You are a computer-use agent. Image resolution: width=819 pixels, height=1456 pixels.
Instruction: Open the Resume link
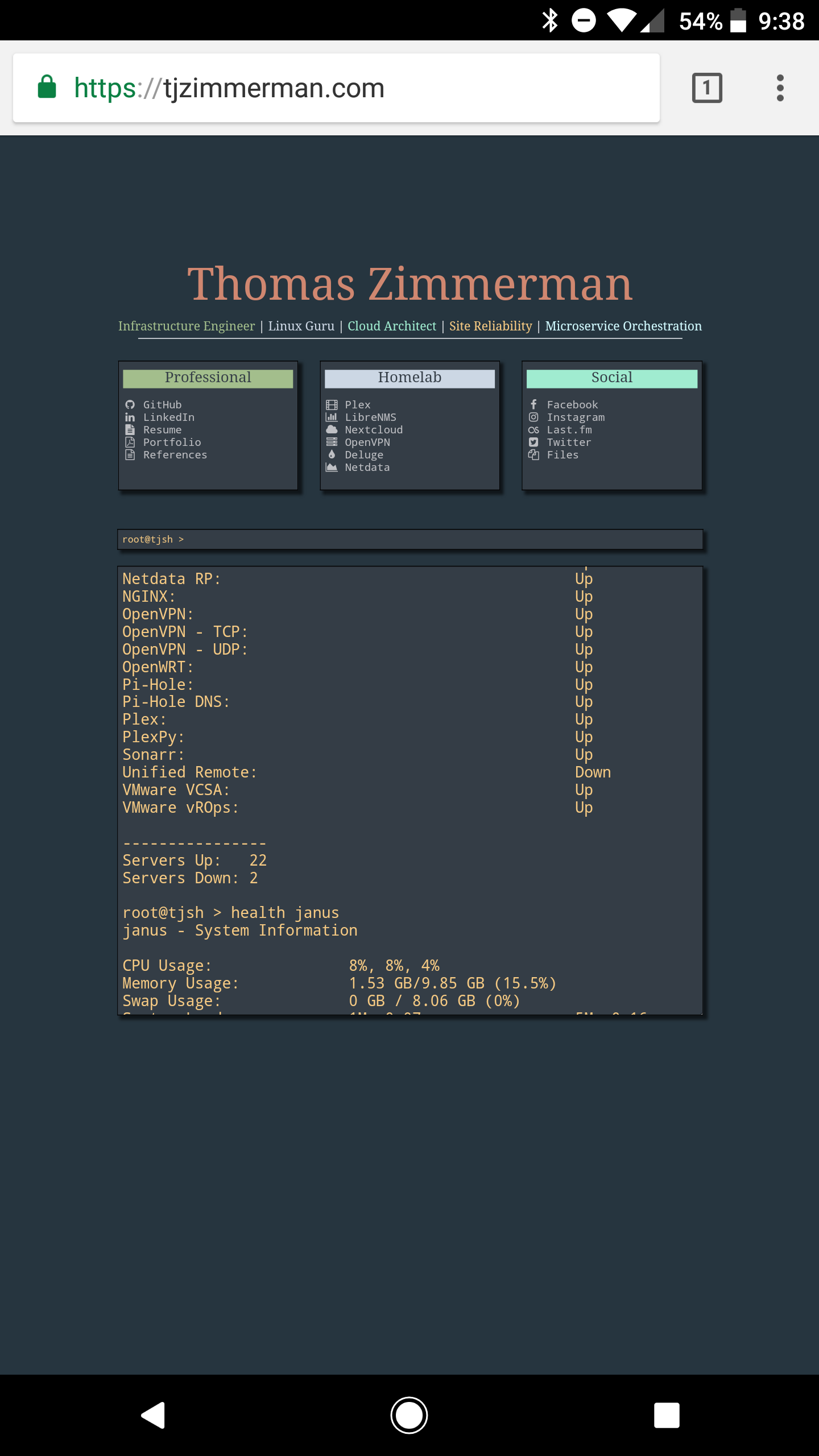point(163,429)
